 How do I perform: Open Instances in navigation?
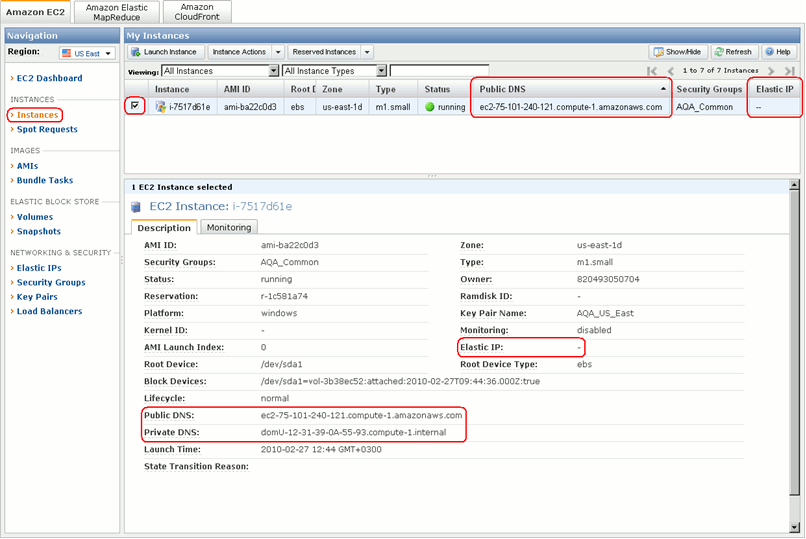38,115
